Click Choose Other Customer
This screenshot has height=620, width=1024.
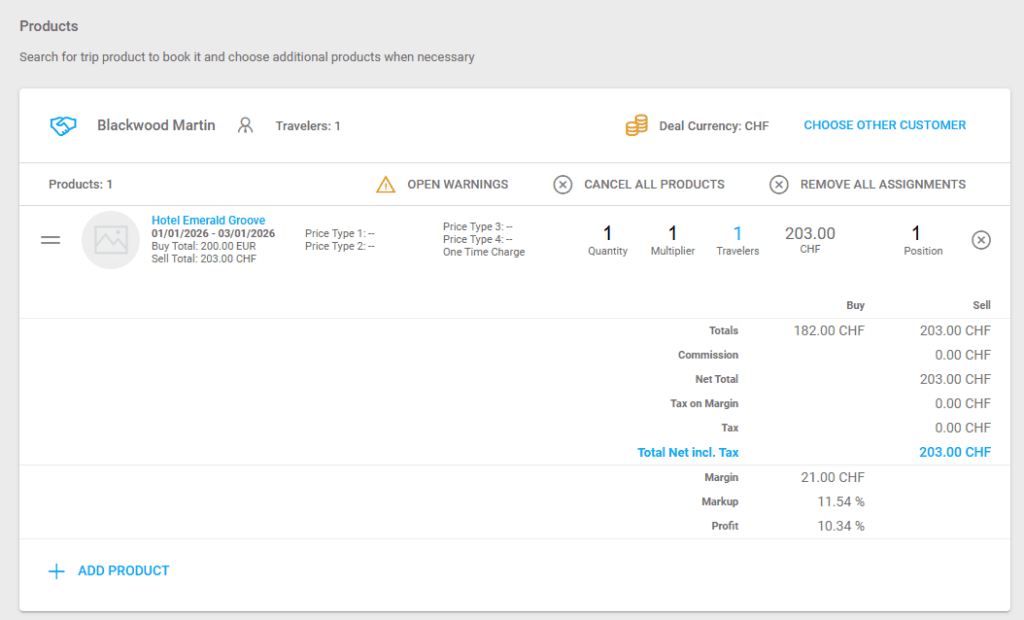(x=884, y=124)
